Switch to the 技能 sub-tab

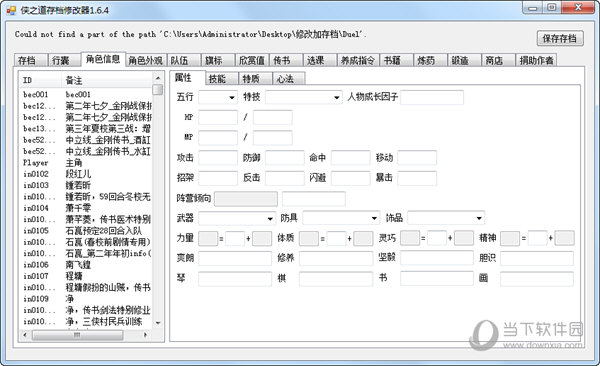(x=222, y=78)
